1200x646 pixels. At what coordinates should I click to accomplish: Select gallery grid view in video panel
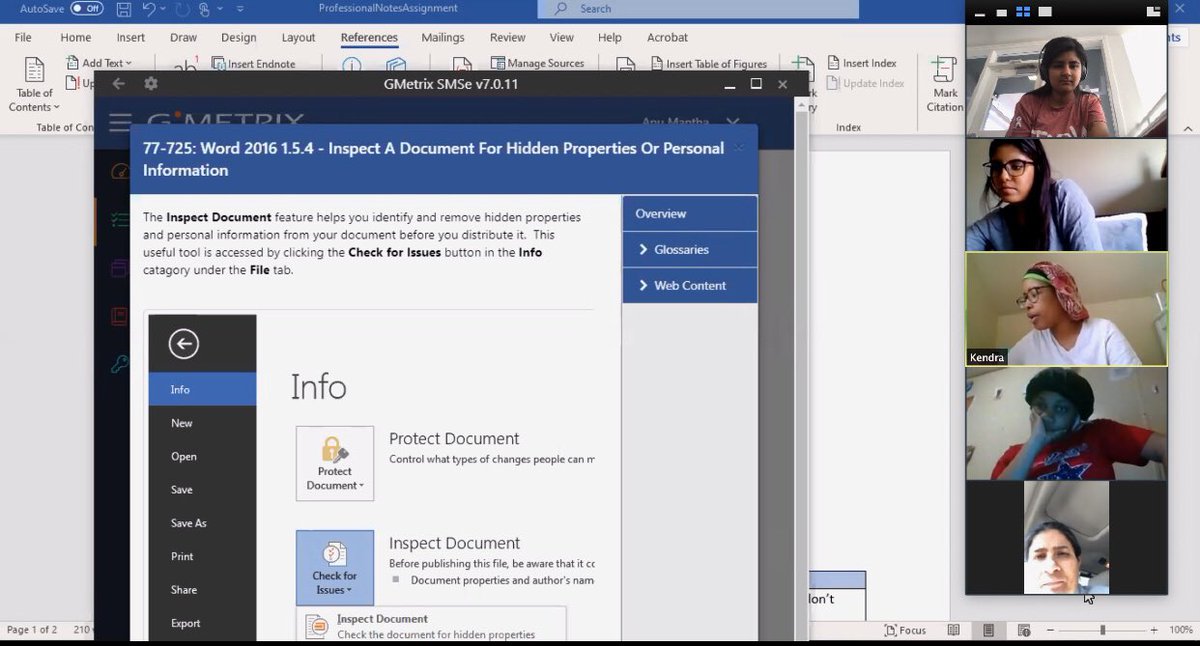coord(1022,12)
